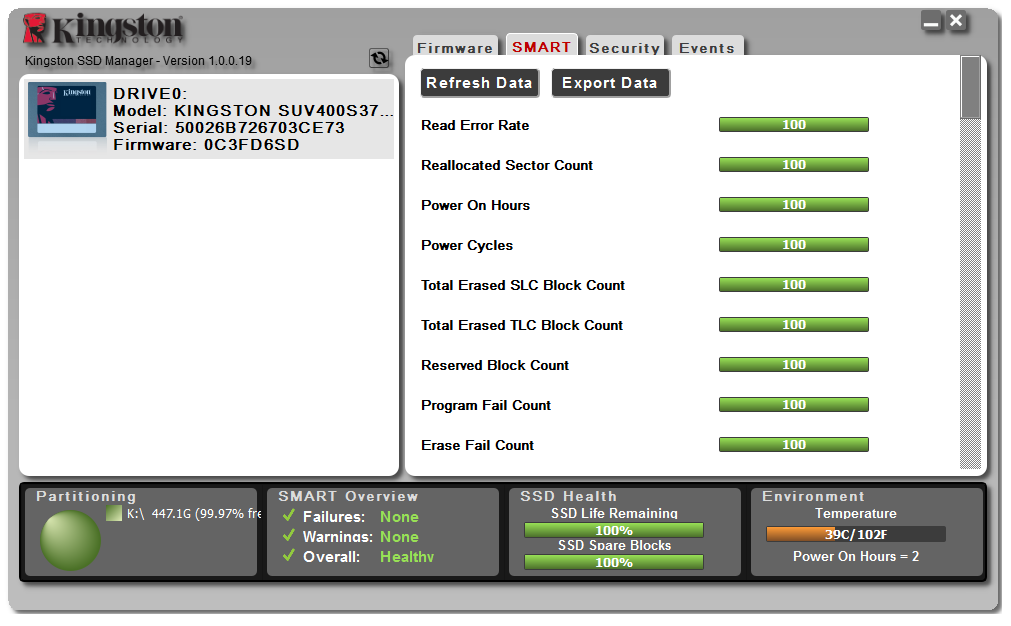This screenshot has width=1011, height=626.
Task: Click the "Serial: 50026B726703CE73" text
Action: (x=229, y=128)
